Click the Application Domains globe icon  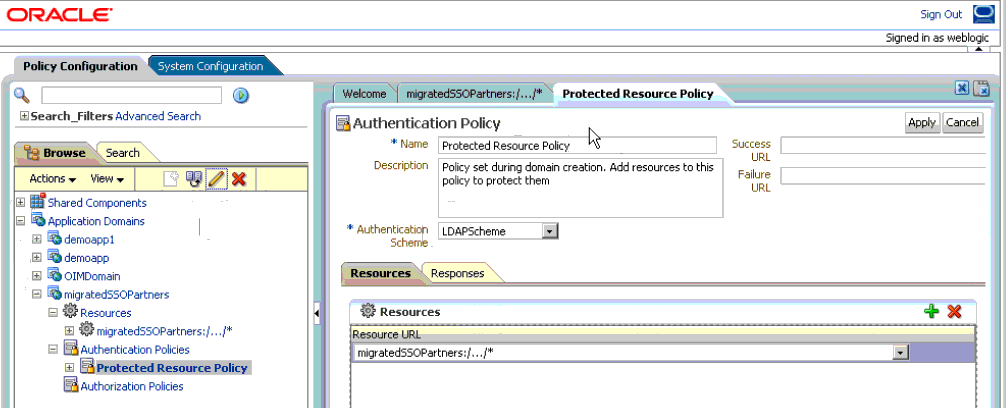point(38,221)
